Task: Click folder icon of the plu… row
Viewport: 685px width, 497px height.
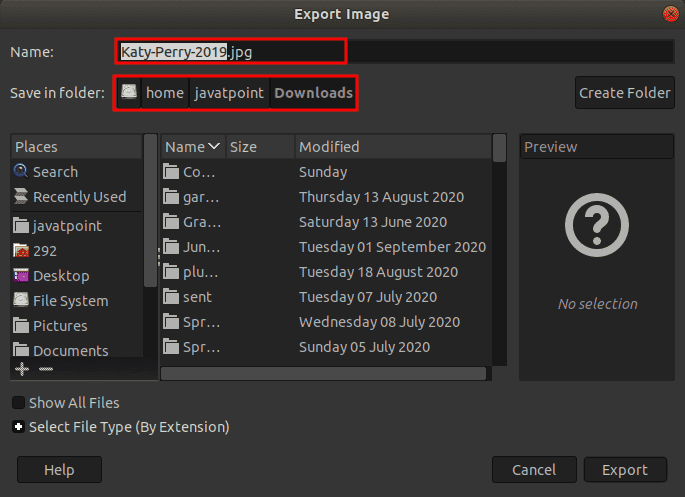Action: pos(171,272)
